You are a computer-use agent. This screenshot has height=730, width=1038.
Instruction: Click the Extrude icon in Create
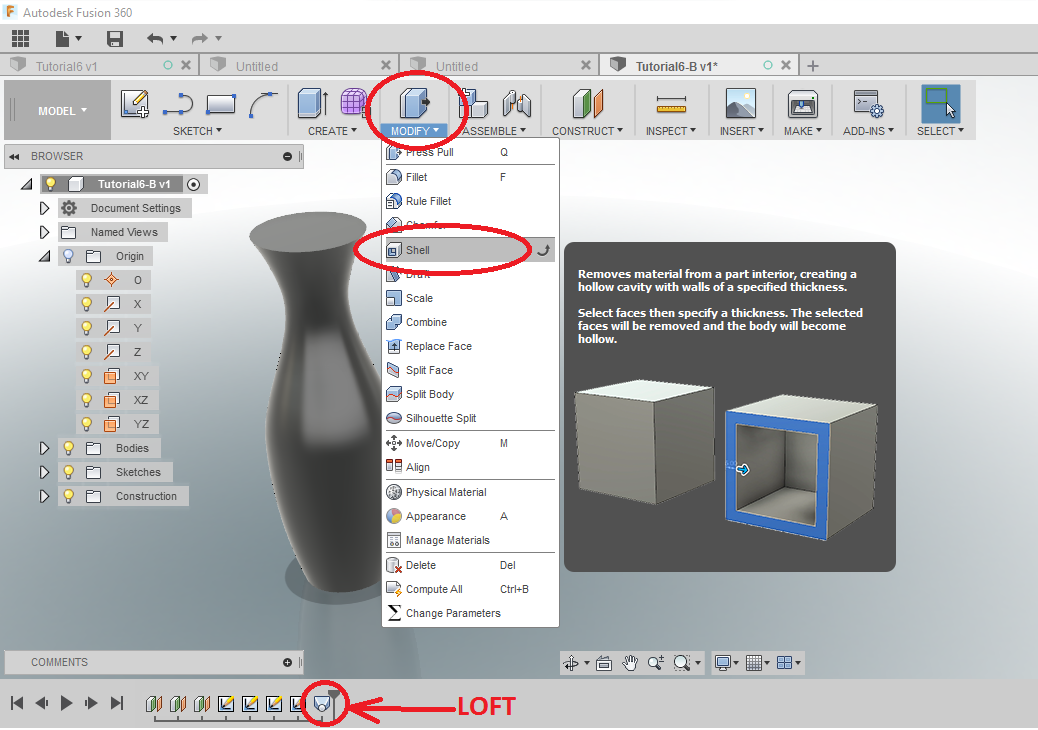click(312, 103)
